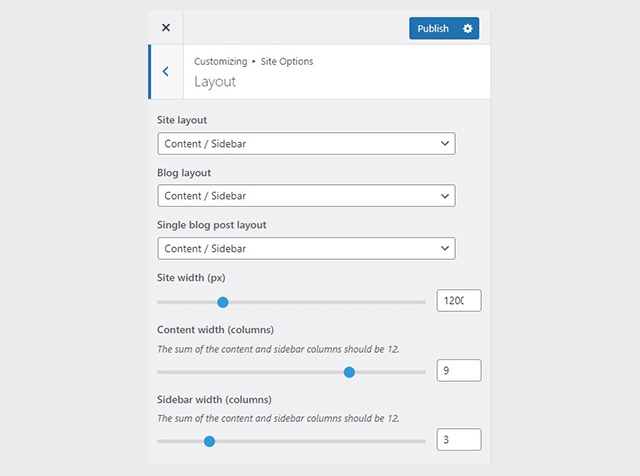Focus the Site width 1200 input field

tap(459, 300)
